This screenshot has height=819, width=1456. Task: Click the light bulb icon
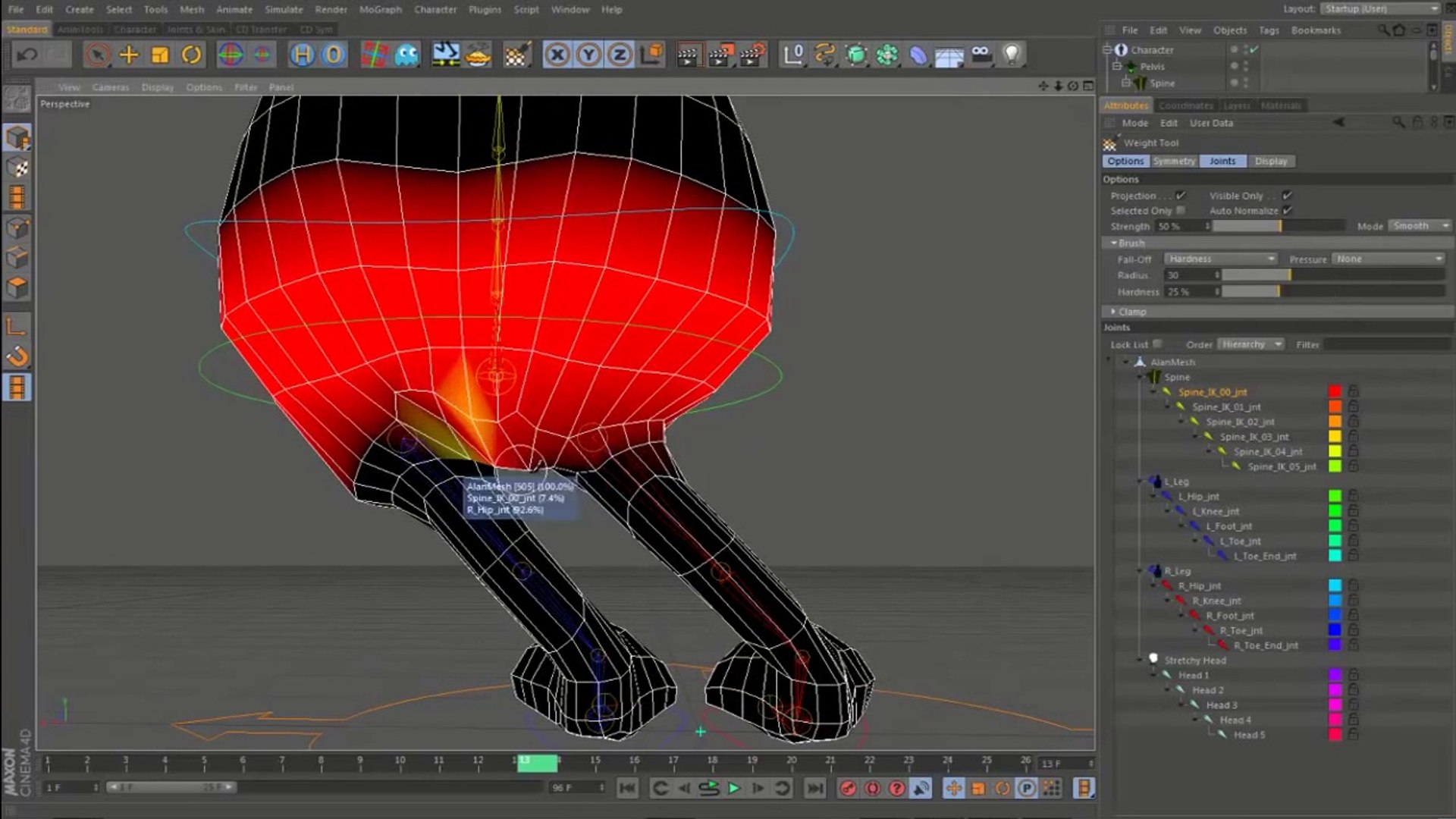point(1012,55)
